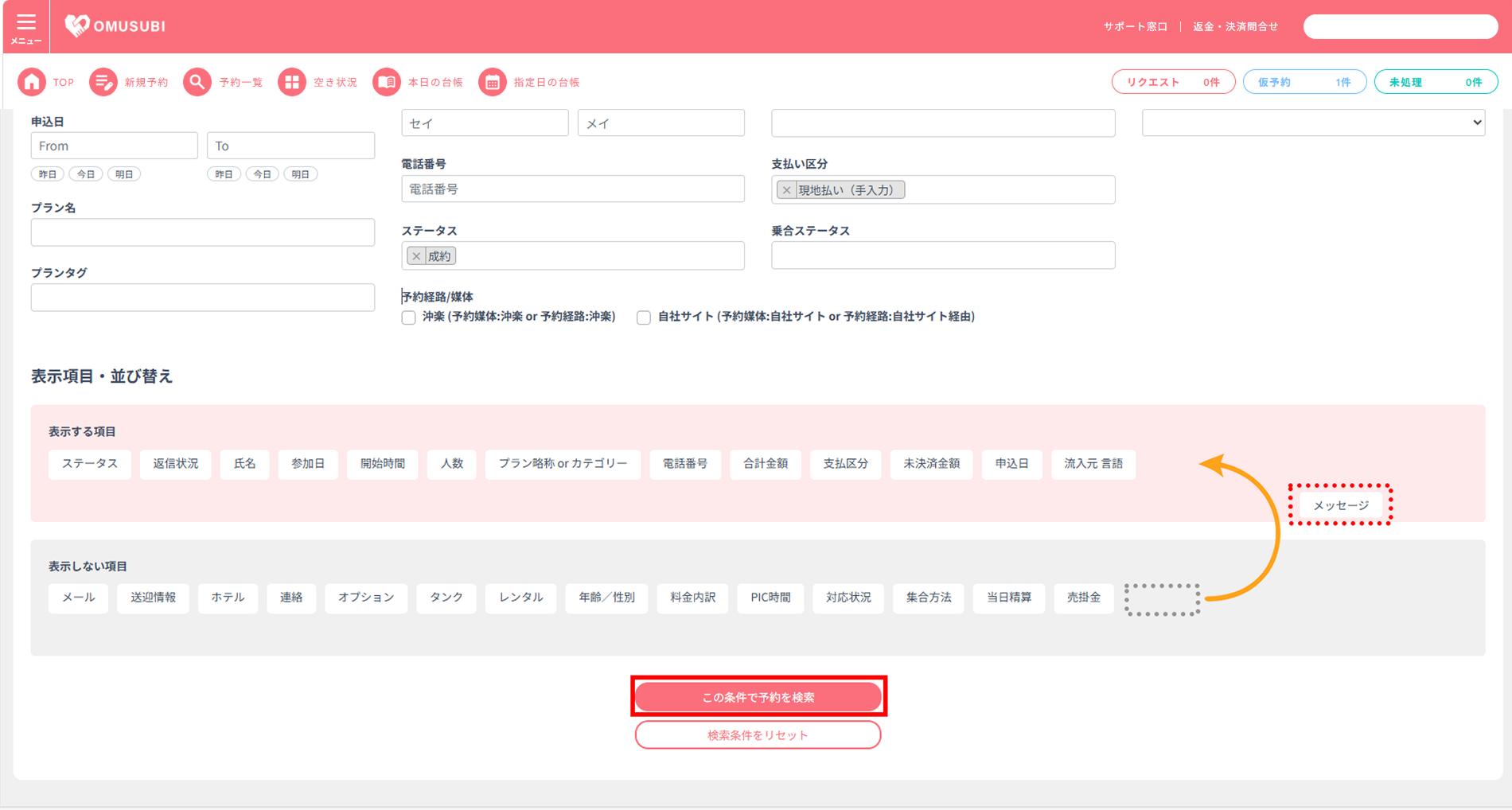Click リクエスト 0件 counter

[x=1173, y=82]
